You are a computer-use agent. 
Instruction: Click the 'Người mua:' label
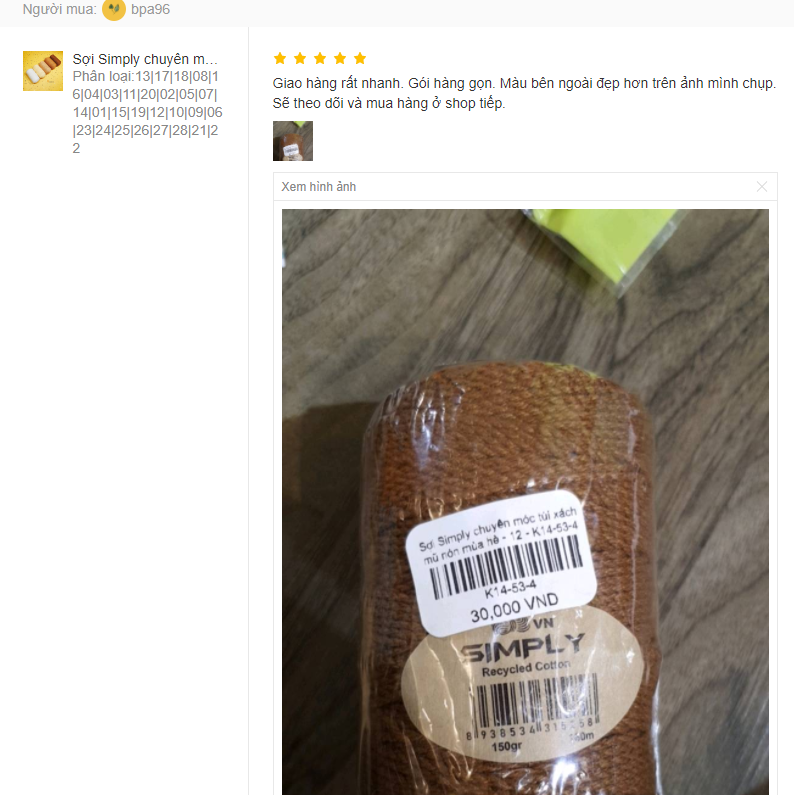59,10
